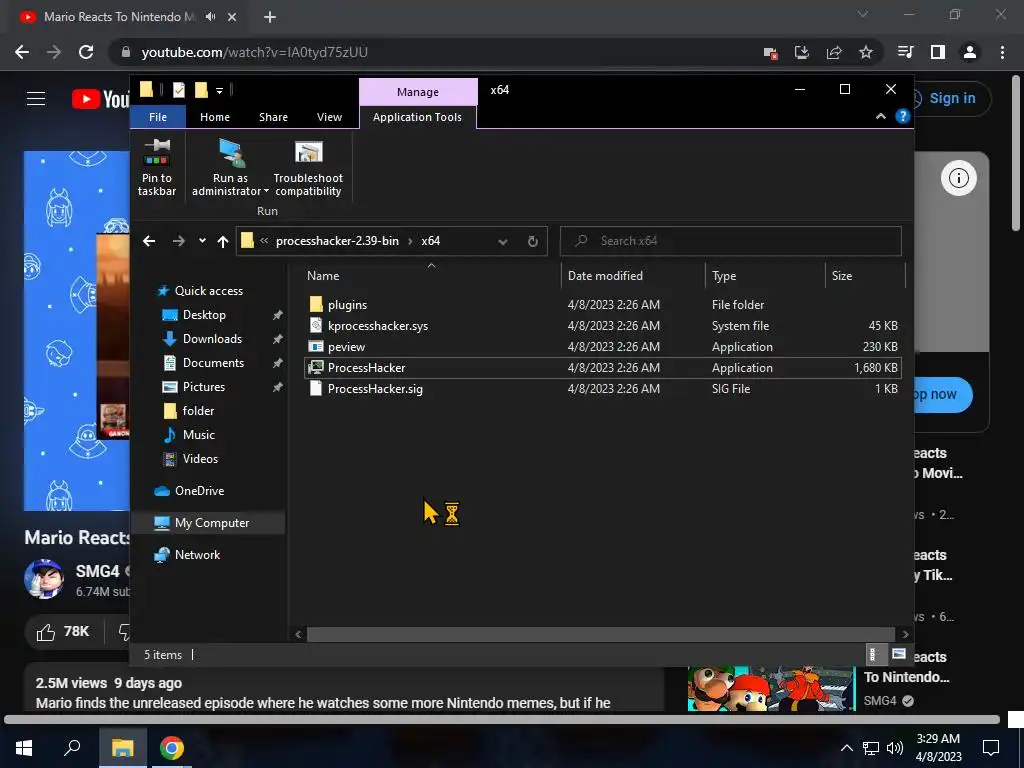Open recent locations dropdown
Image resolution: width=1024 pixels, height=768 pixels.
click(202, 241)
